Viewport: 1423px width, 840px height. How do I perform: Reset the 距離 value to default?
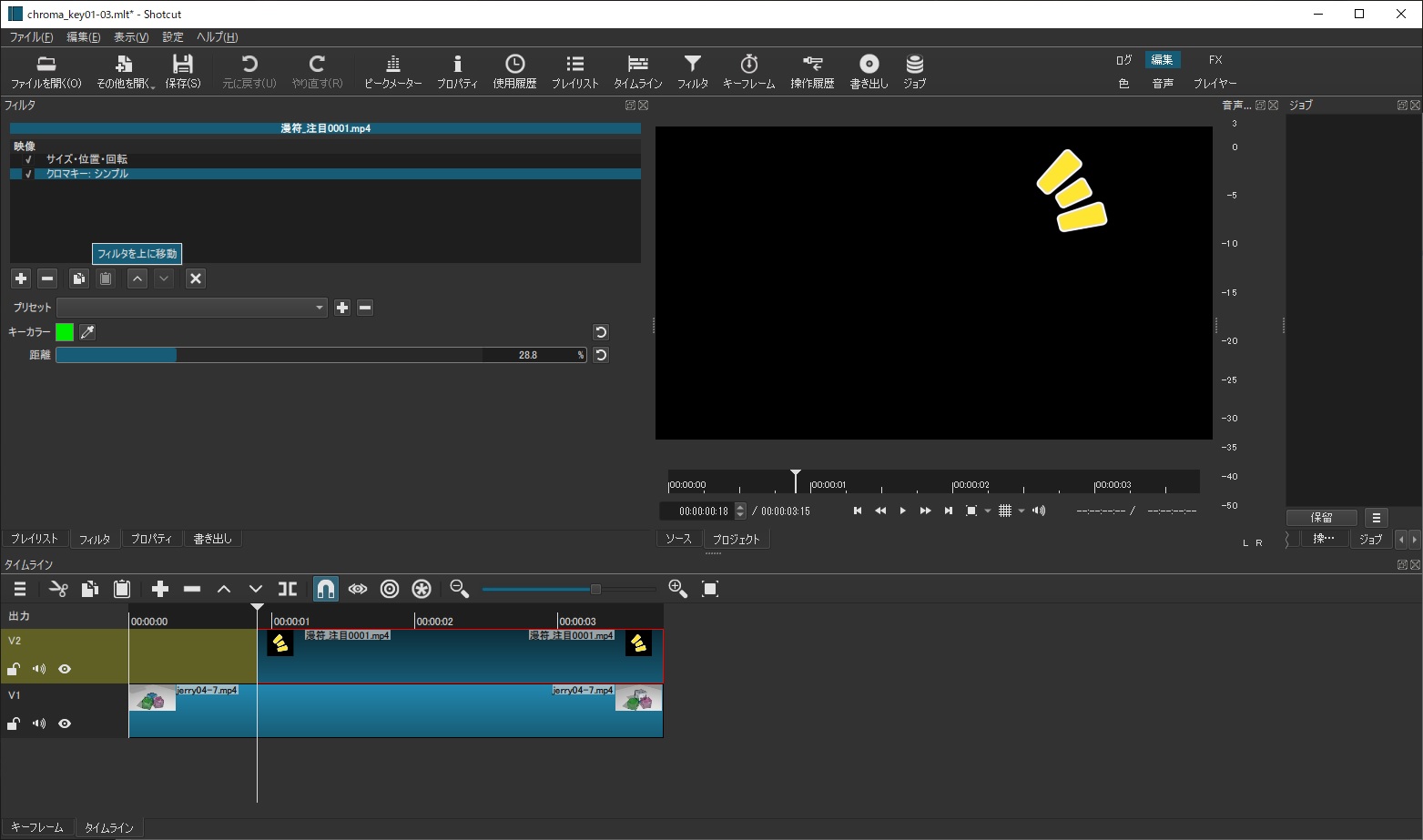pyautogui.click(x=601, y=355)
